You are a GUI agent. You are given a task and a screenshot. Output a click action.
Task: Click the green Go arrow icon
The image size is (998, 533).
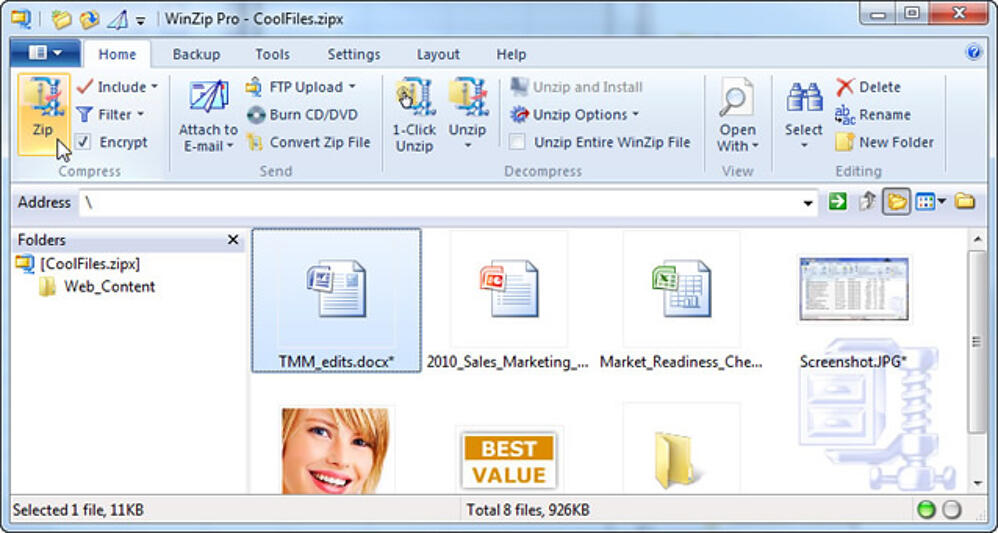pyautogui.click(x=838, y=202)
